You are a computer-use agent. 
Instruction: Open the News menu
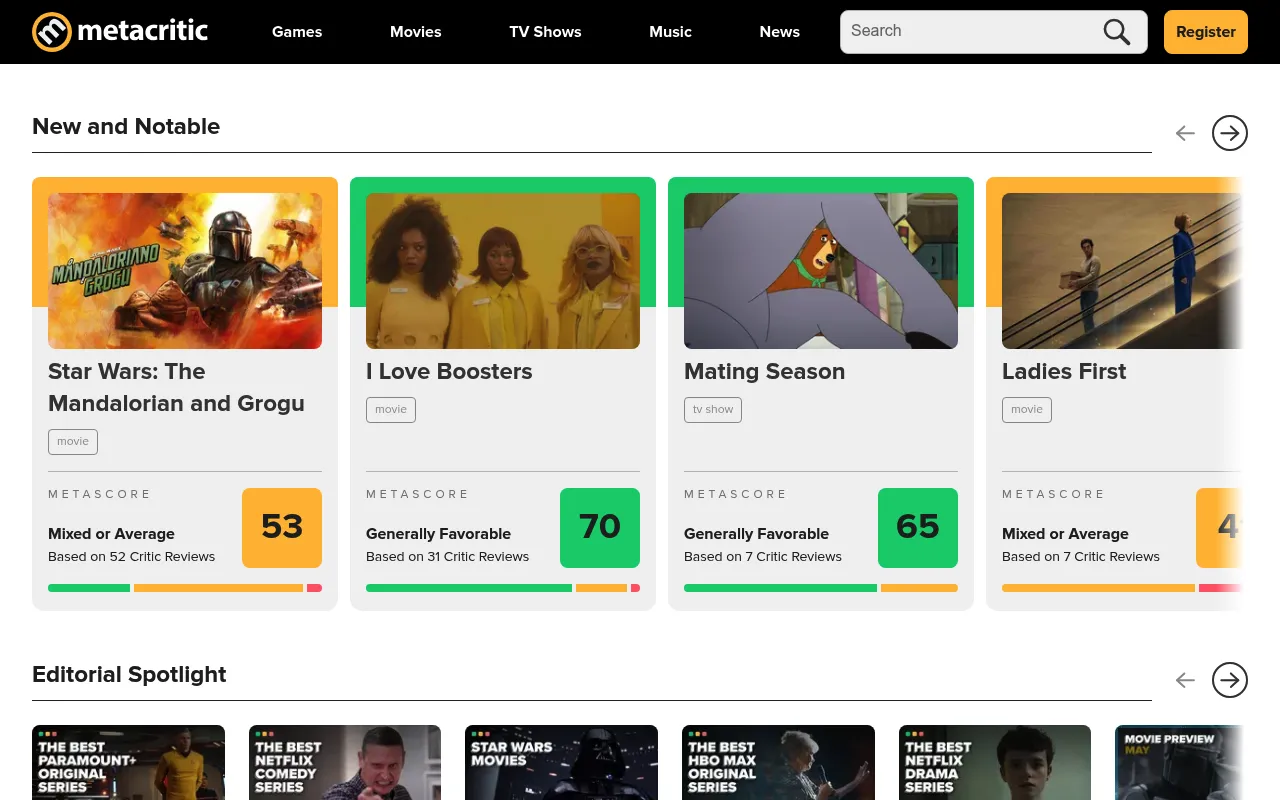[779, 32]
